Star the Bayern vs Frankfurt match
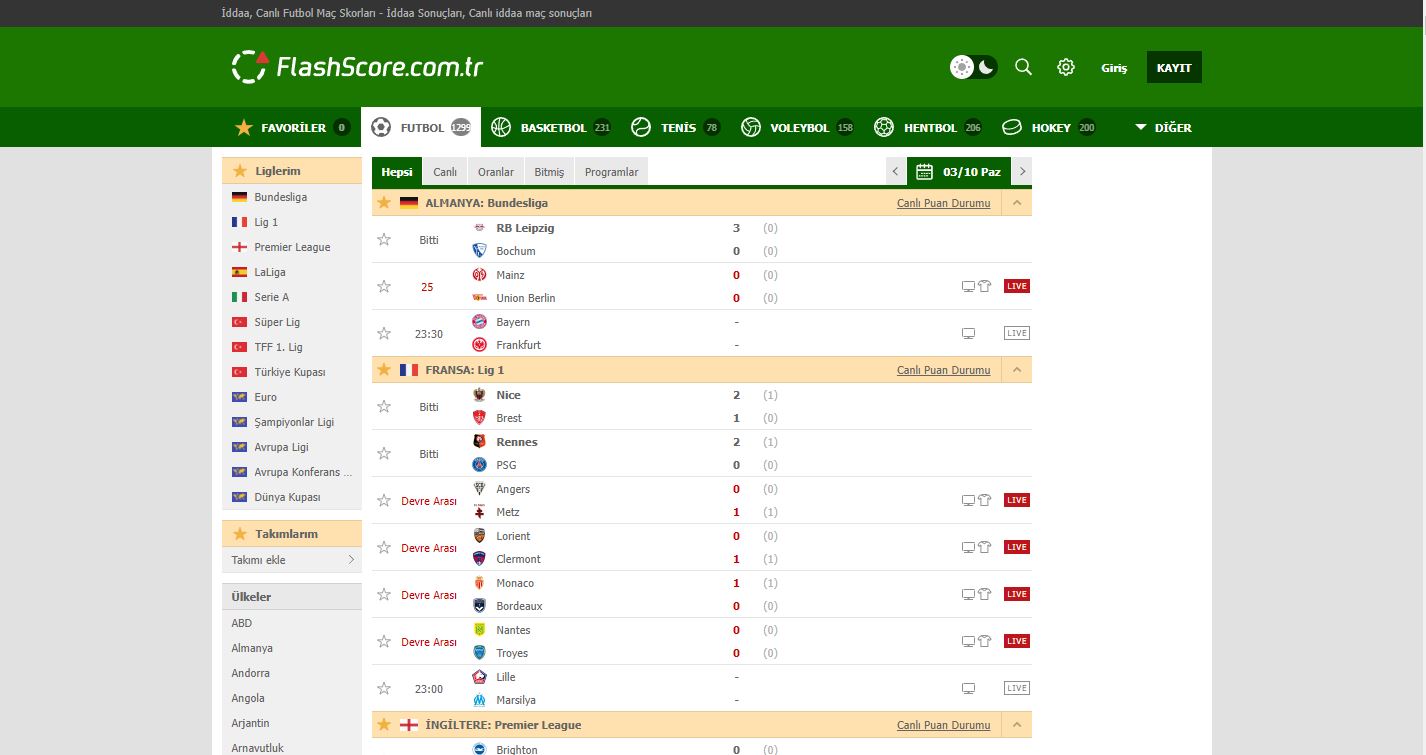The image size is (1426, 755). pos(384,333)
